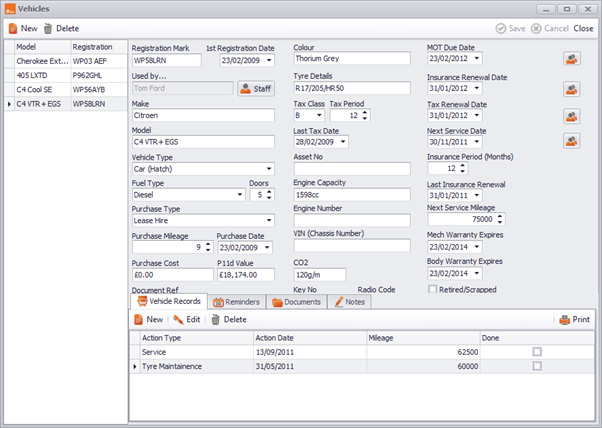Click the reminder icon beside Next Service Date
Image resolution: width=602 pixels, height=428 pixels.
pyautogui.click(x=572, y=141)
